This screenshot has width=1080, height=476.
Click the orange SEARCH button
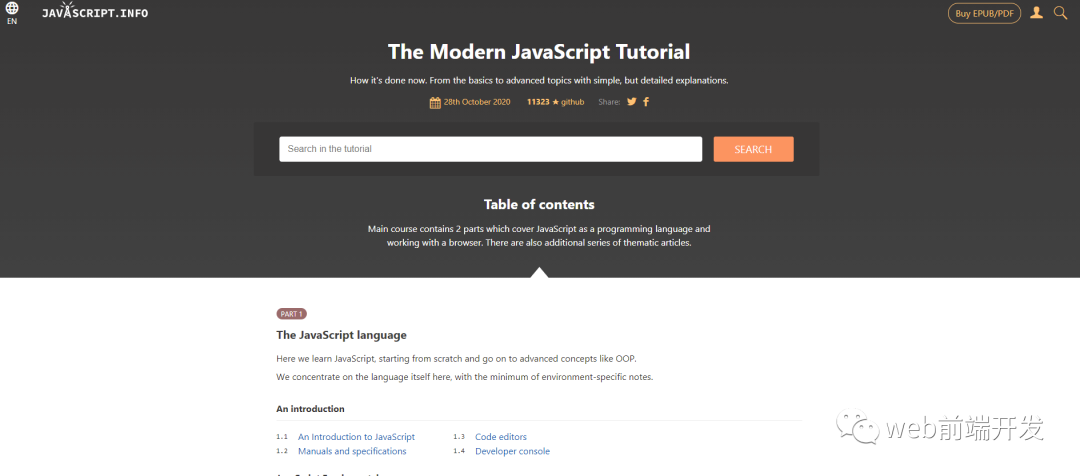754,149
